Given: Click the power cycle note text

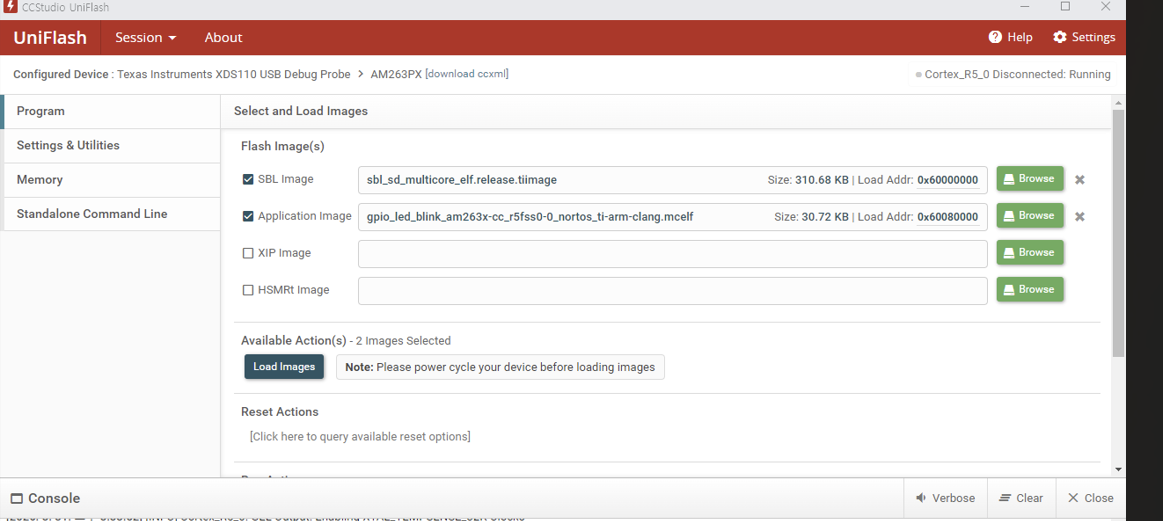Looking at the screenshot, I should (x=500, y=367).
